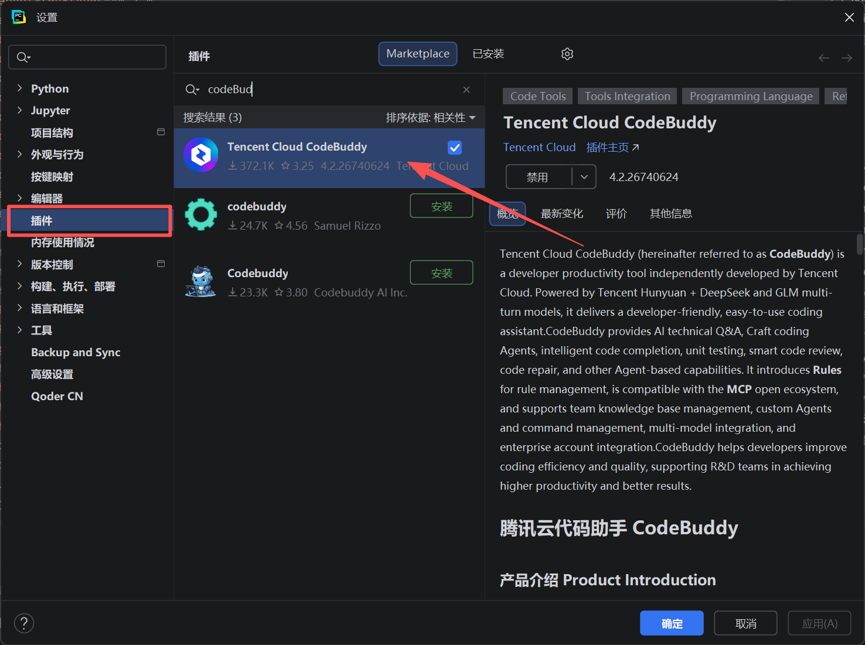Expand the Jupyter settings node
865x645 pixels.
tap(19, 110)
